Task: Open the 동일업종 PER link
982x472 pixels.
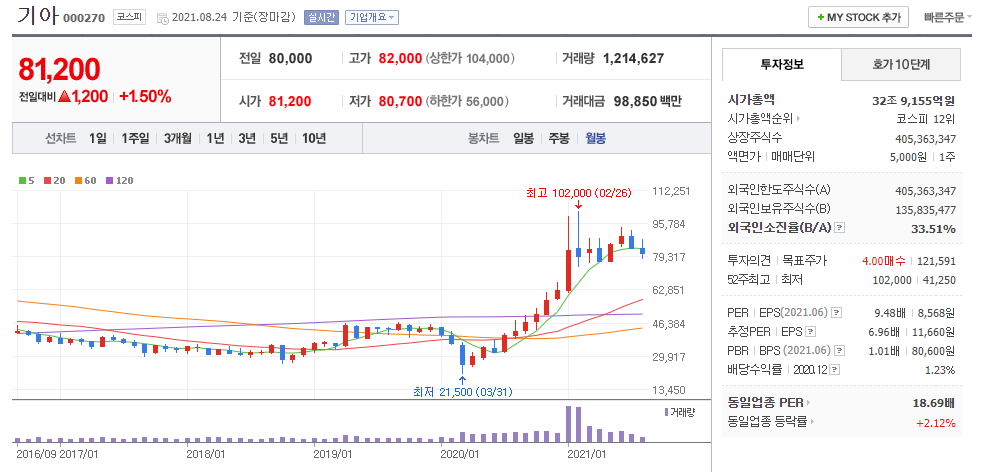Action: (768, 403)
